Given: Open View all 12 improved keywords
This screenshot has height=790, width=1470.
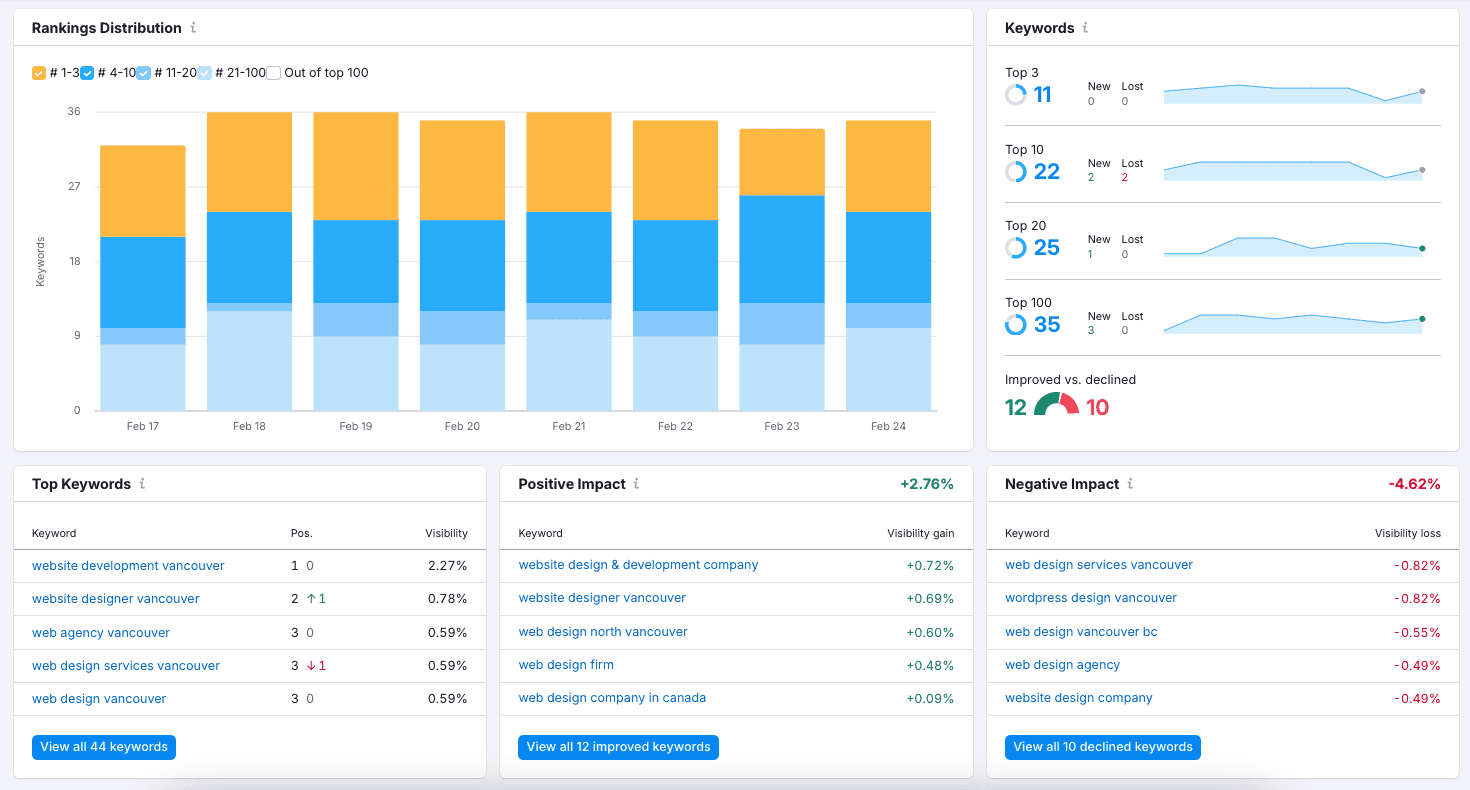Looking at the screenshot, I should 618,747.
